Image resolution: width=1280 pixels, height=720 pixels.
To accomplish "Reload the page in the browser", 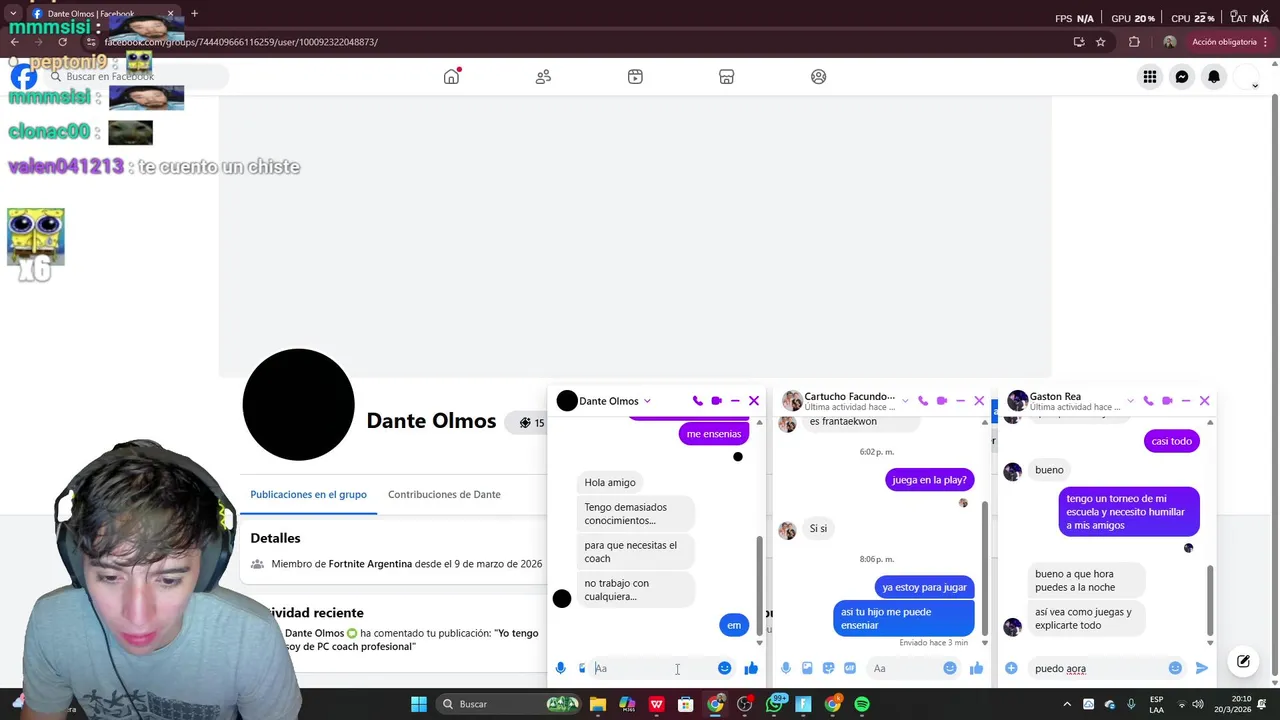I will point(63,42).
